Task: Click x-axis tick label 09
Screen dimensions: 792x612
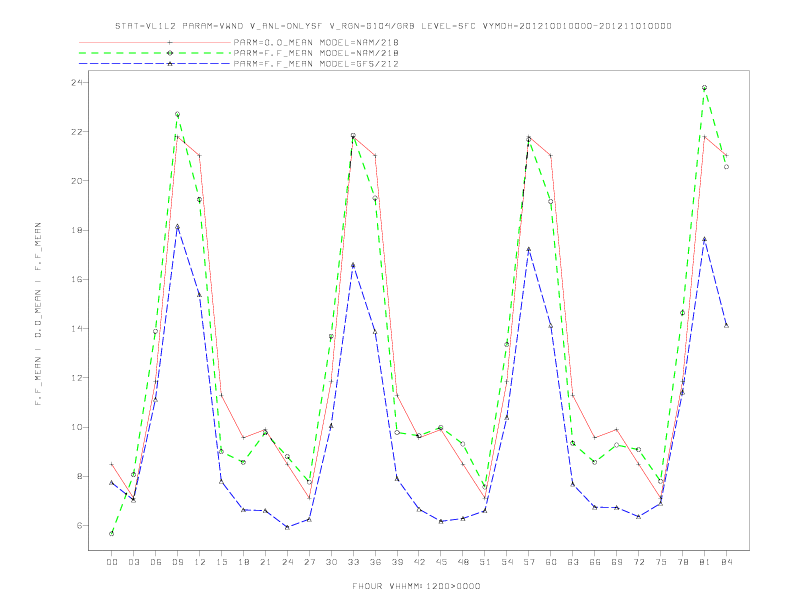Action: pyautogui.click(x=177, y=562)
